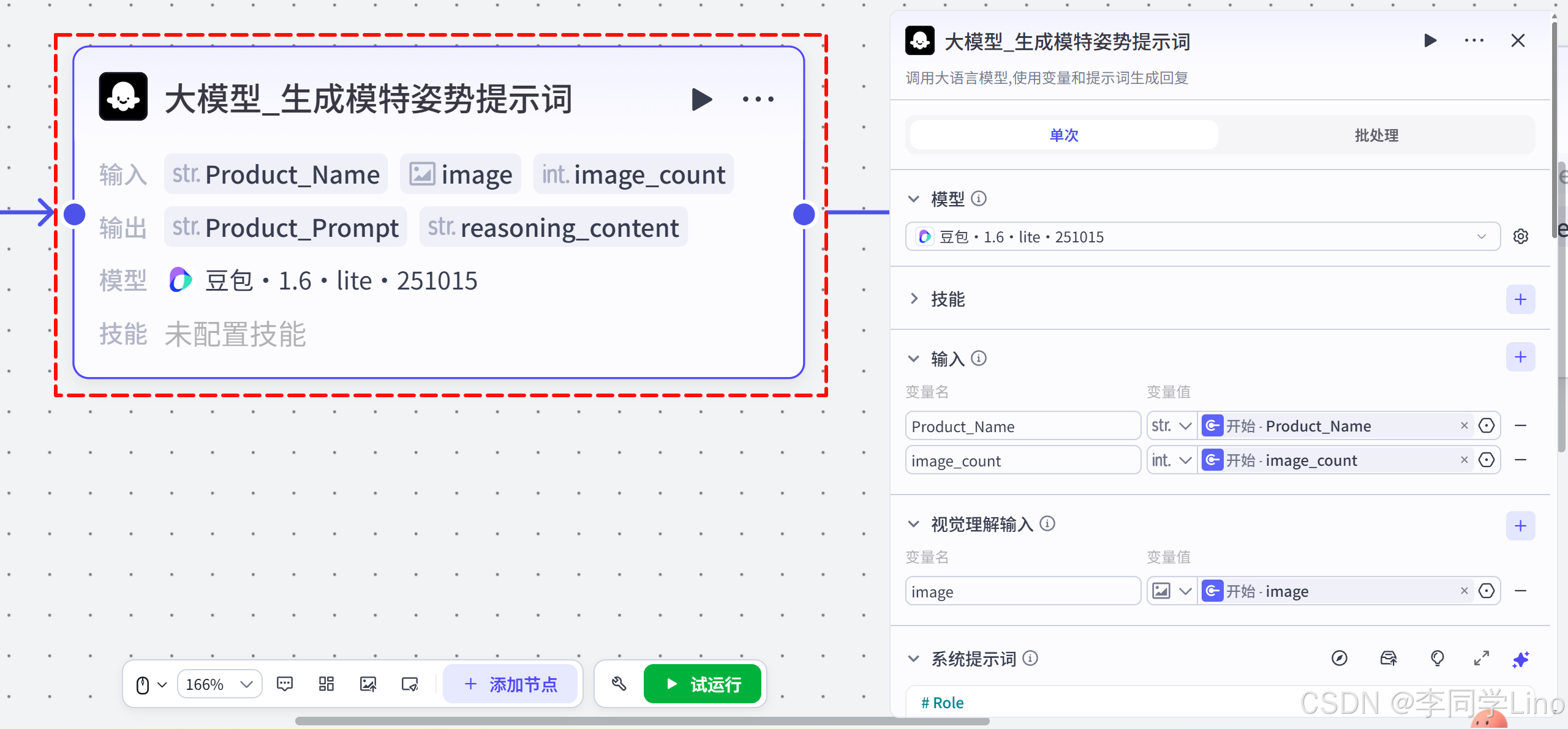
Task: Expand the 技能 skills section
Action: pyautogui.click(x=914, y=299)
